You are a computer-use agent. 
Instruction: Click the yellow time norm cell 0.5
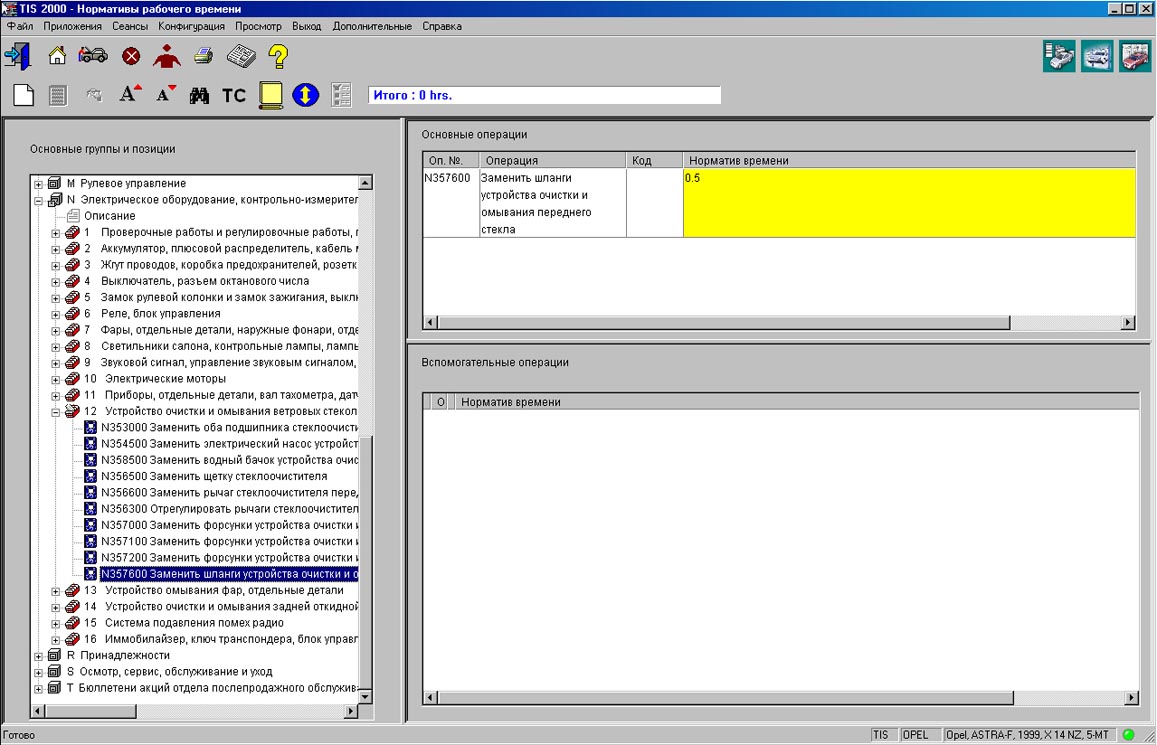[908, 203]
